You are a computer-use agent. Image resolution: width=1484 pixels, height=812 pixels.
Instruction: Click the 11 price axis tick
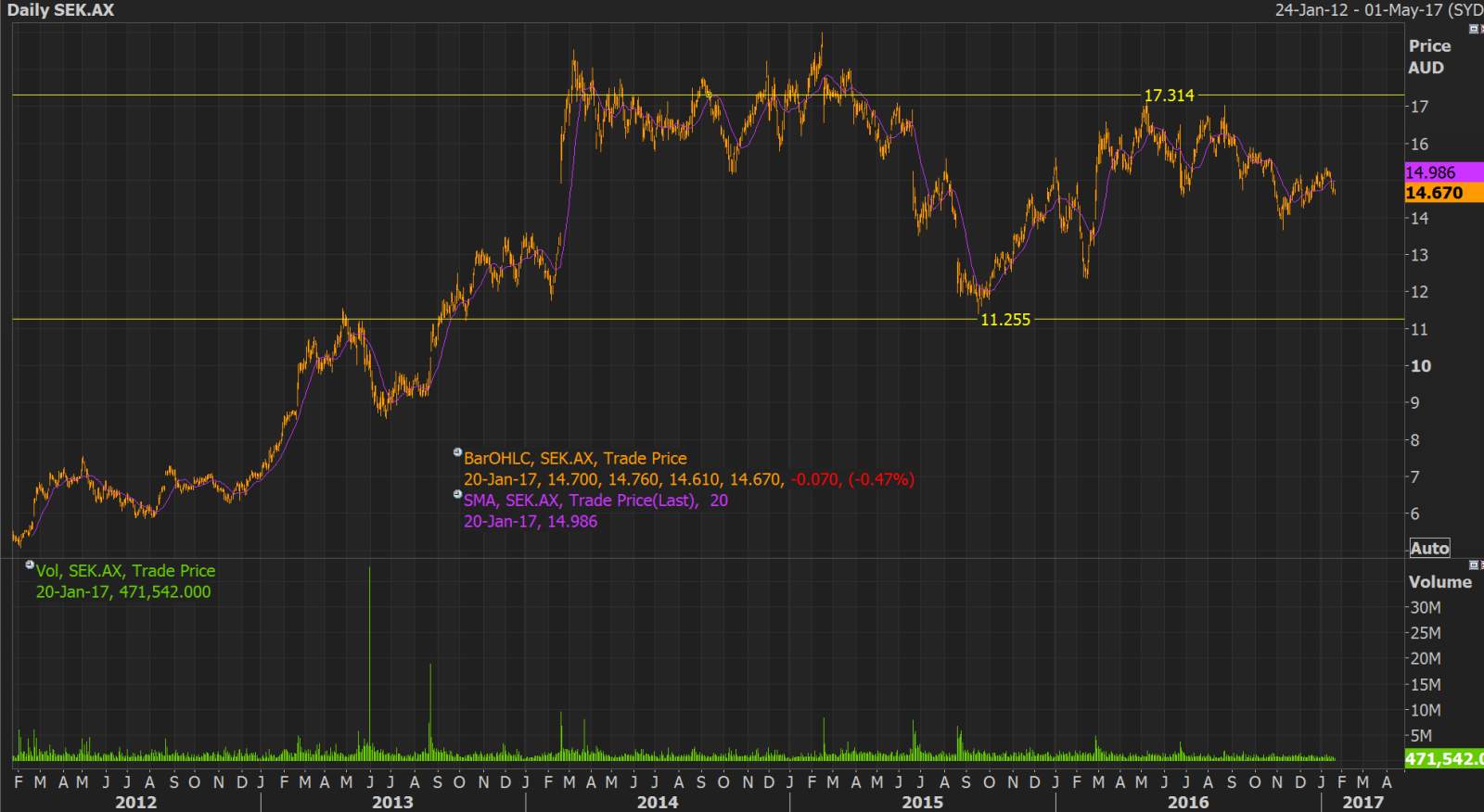click(1419, 329)
